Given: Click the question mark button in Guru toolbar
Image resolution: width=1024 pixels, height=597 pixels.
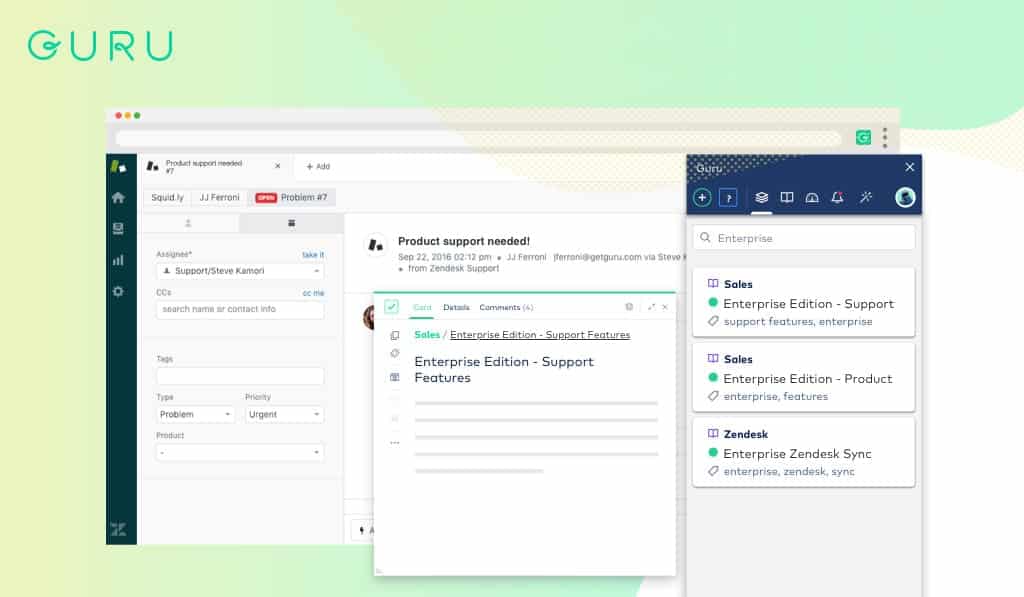Looking at the screenshot, I should tap(728, 197).
